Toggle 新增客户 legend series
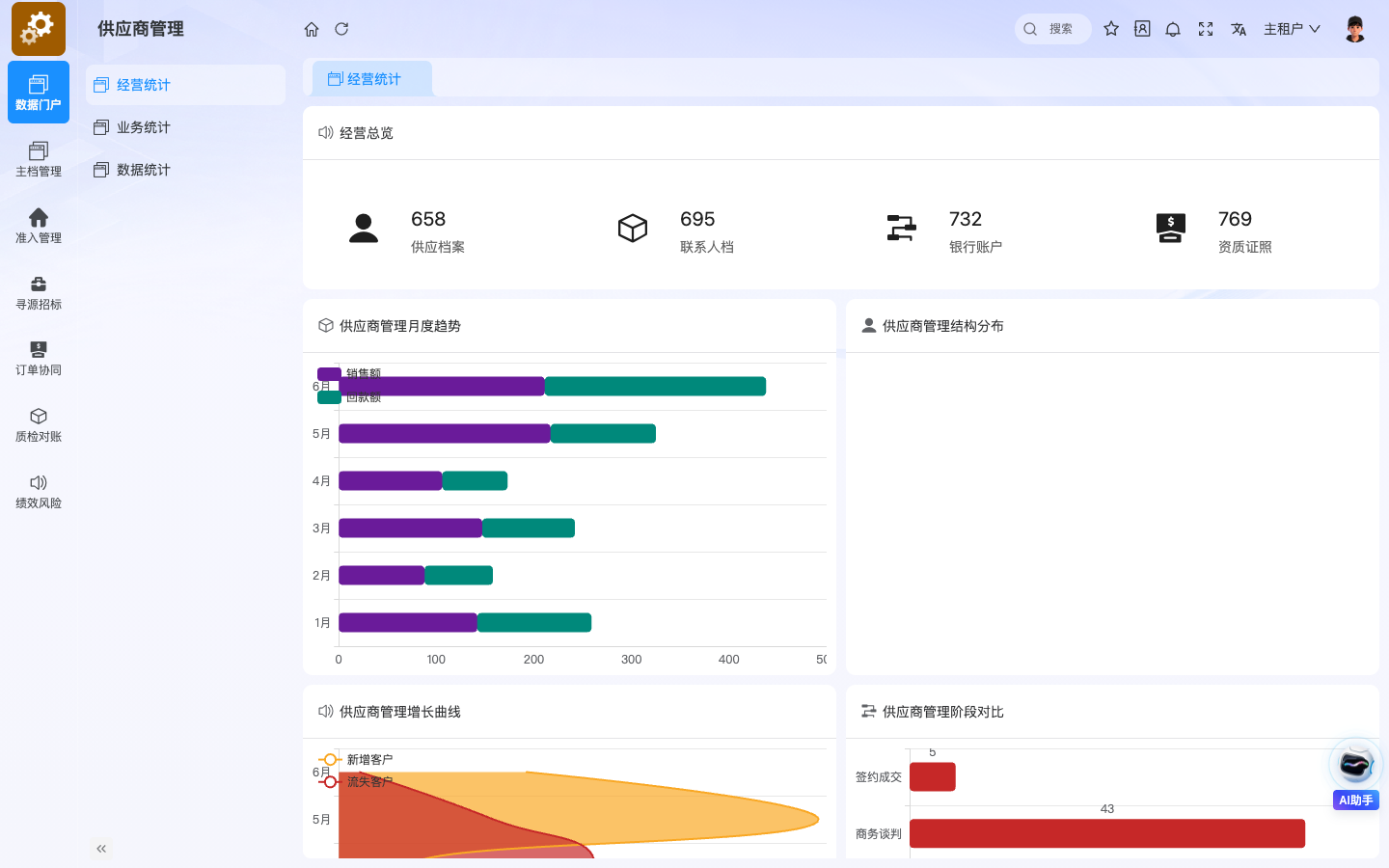The height and width of the screenshot is (868, 1389). pyautogui.click(x=355, y=759)
